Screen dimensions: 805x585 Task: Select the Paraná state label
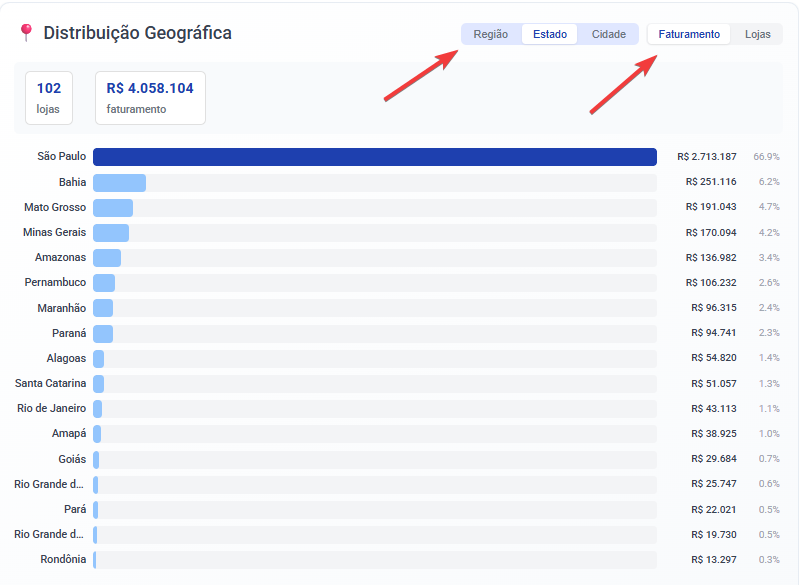pos(69,333)
